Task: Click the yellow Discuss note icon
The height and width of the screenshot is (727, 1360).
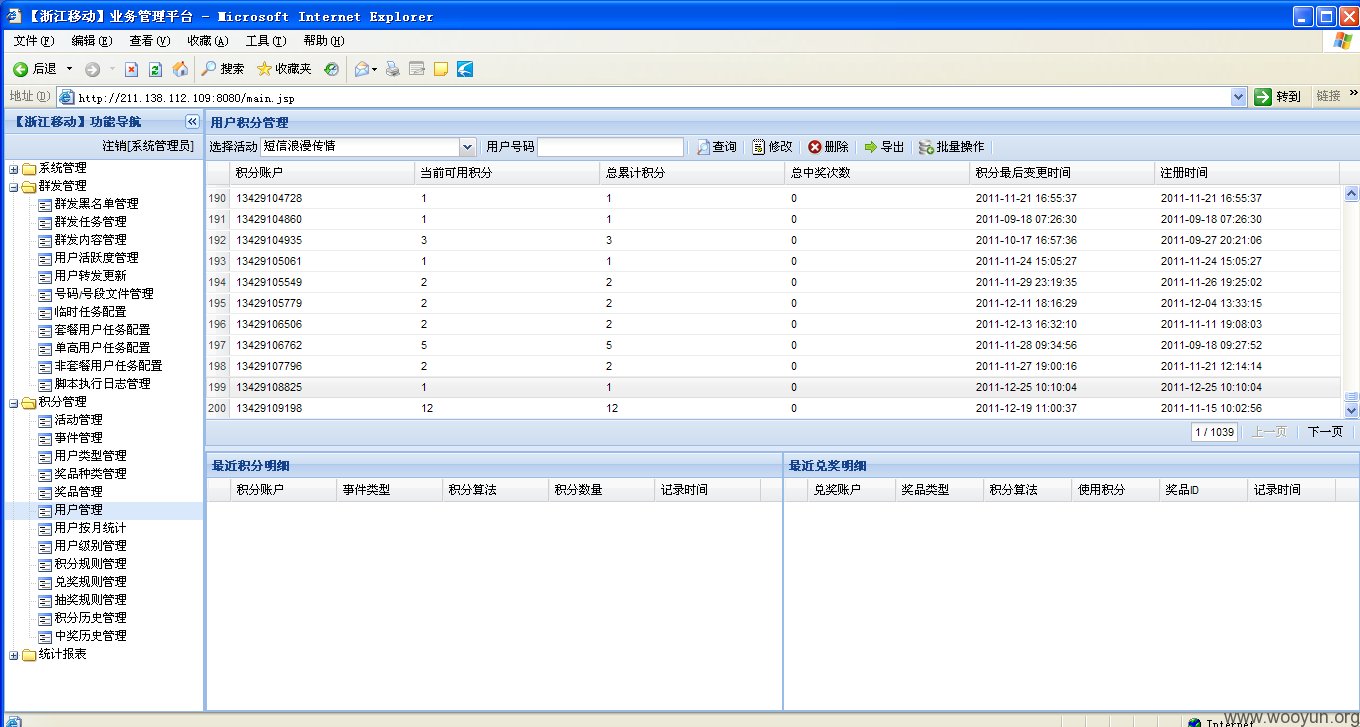Action: pyautogui.click(x=440, y=69)
